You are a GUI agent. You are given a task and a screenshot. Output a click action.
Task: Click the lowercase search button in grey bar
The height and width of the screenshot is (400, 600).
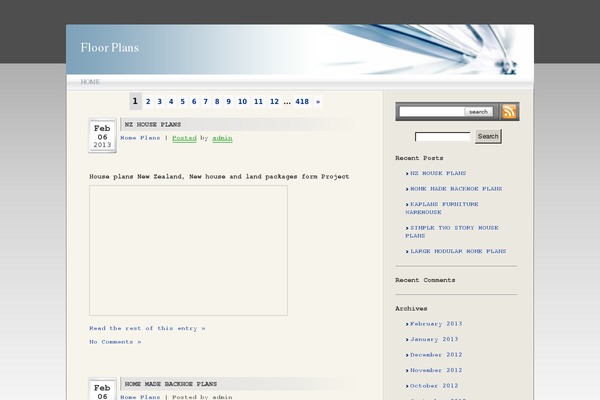478,112
